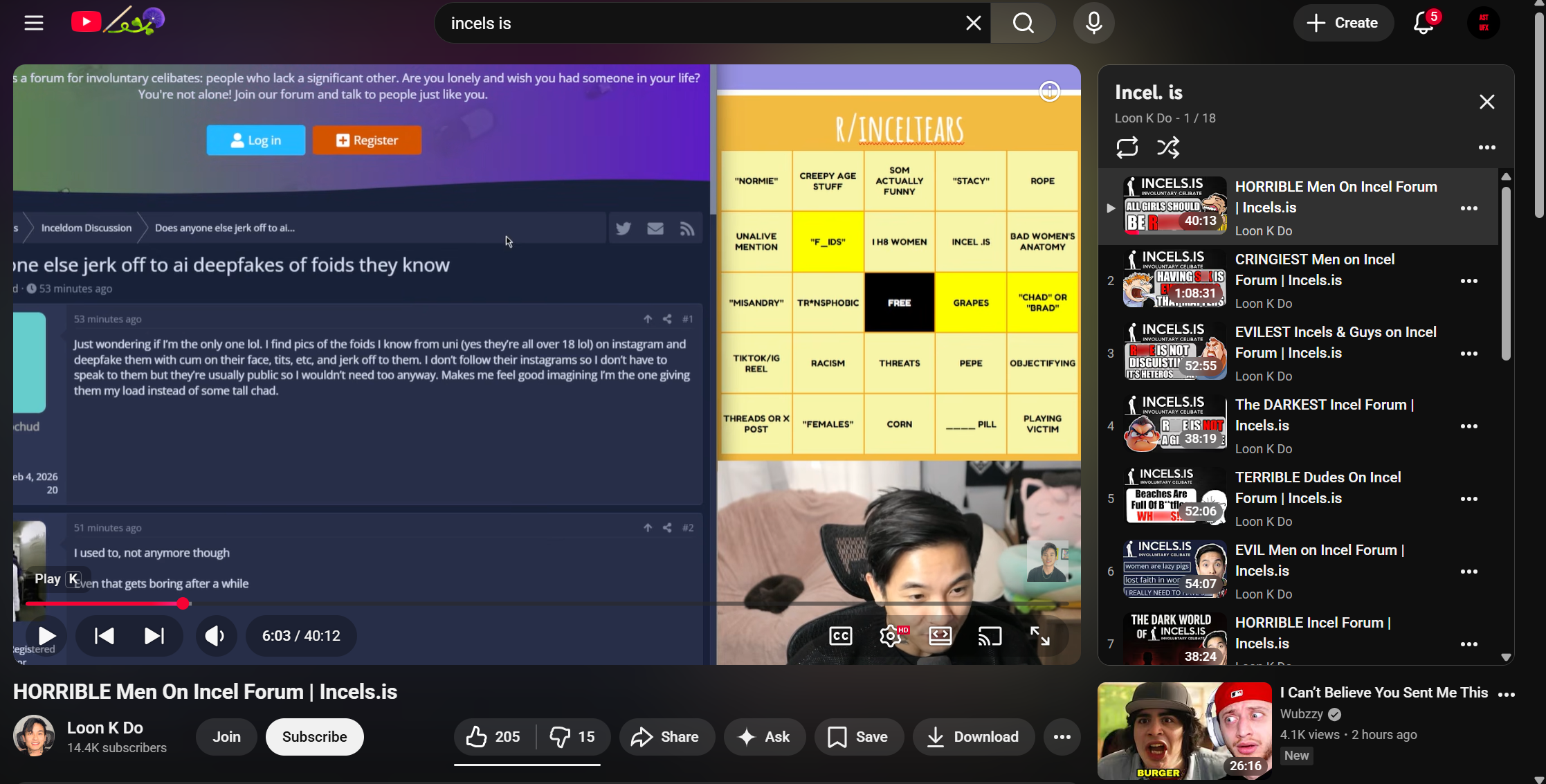Image resolution: width=1546 pixels, height=784 pixels.
Task: Join the channel membership
Action: [226, 736]
